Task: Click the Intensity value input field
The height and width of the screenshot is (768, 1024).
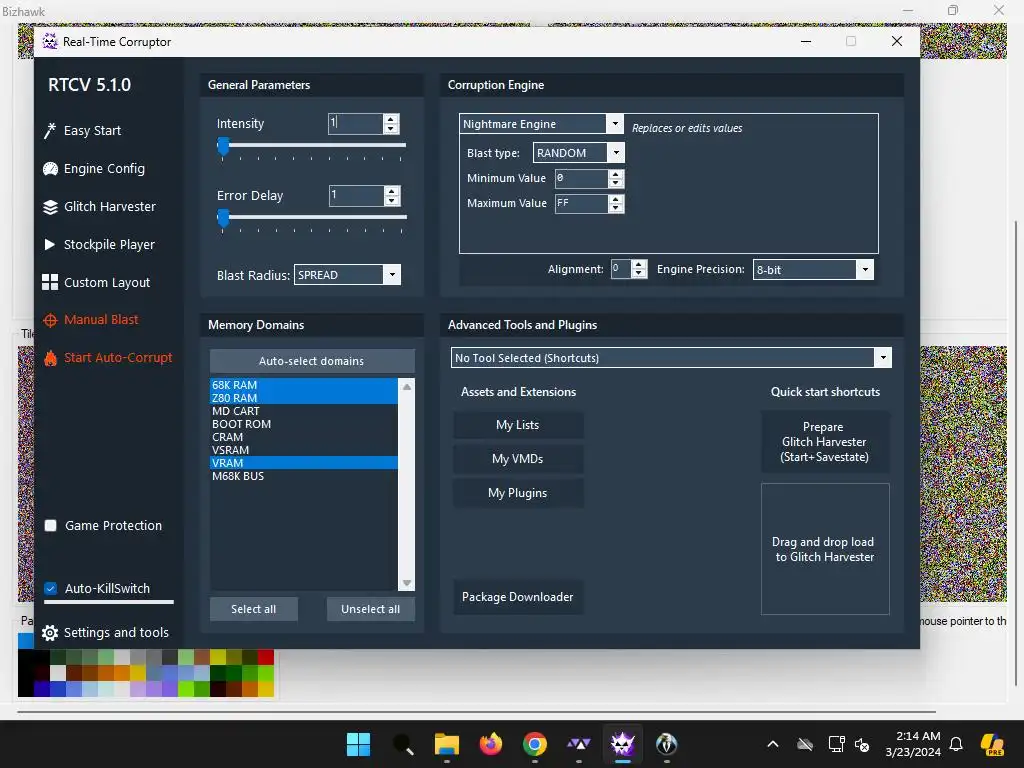Action: point(355,123)
